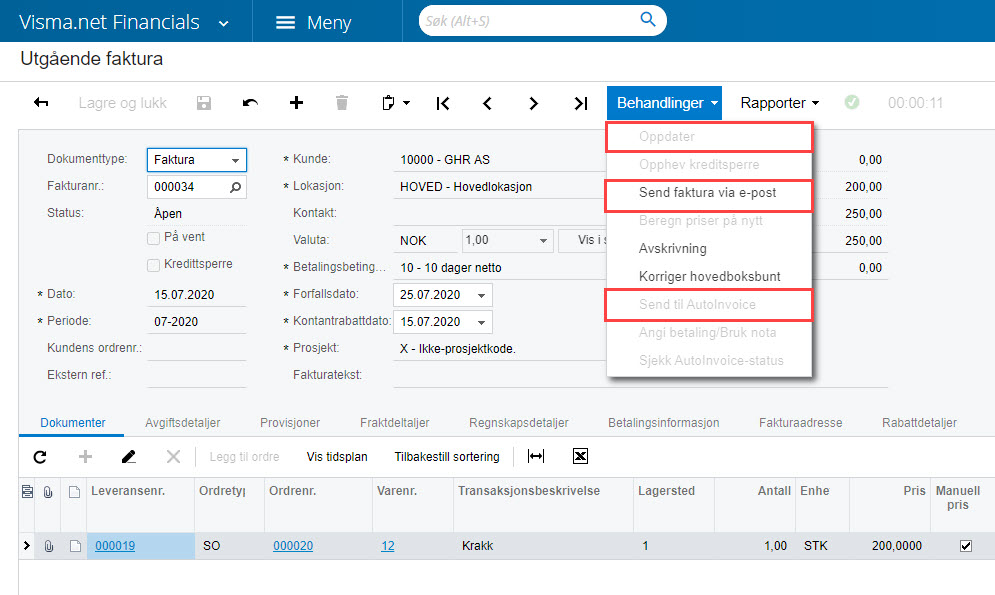Click lookup magnifier in Fakturanr. field

[235, 187]
